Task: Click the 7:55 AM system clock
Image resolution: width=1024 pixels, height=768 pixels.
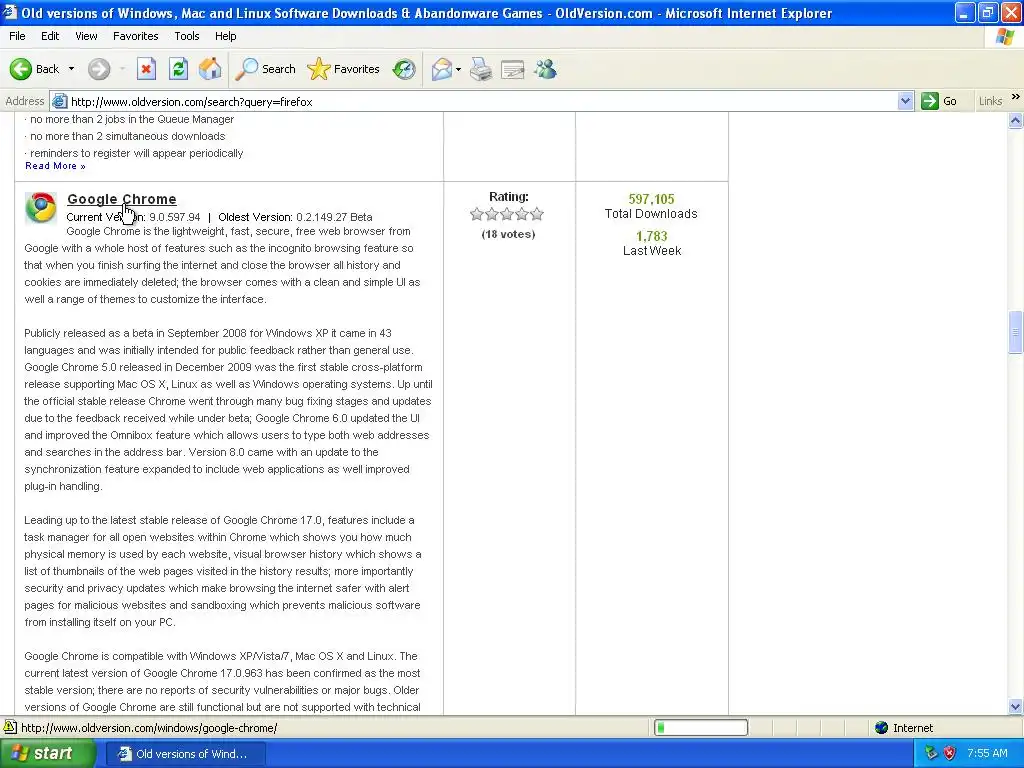Action: pos(987,753)
